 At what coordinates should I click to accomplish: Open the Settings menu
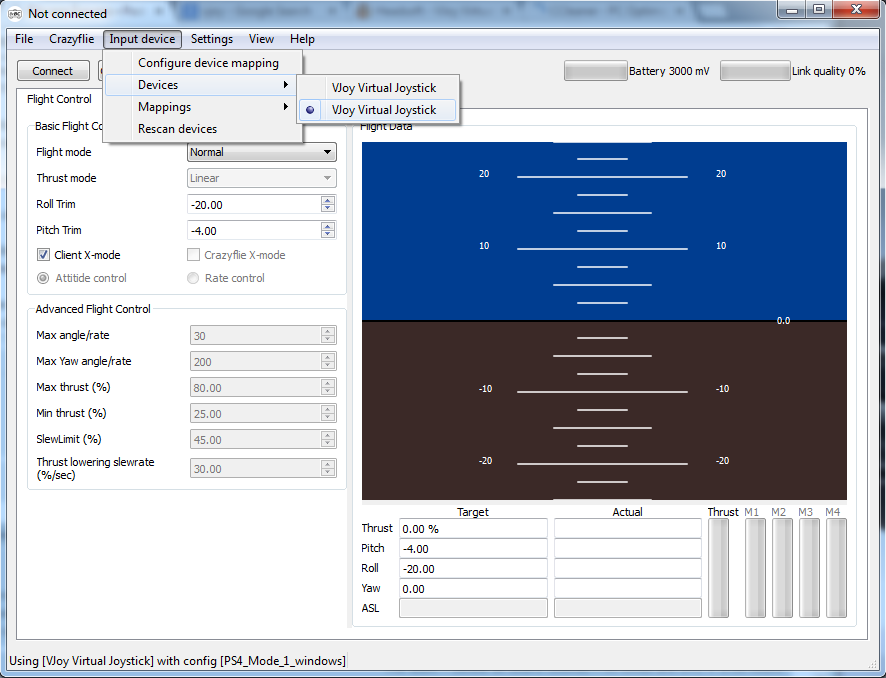212,39
